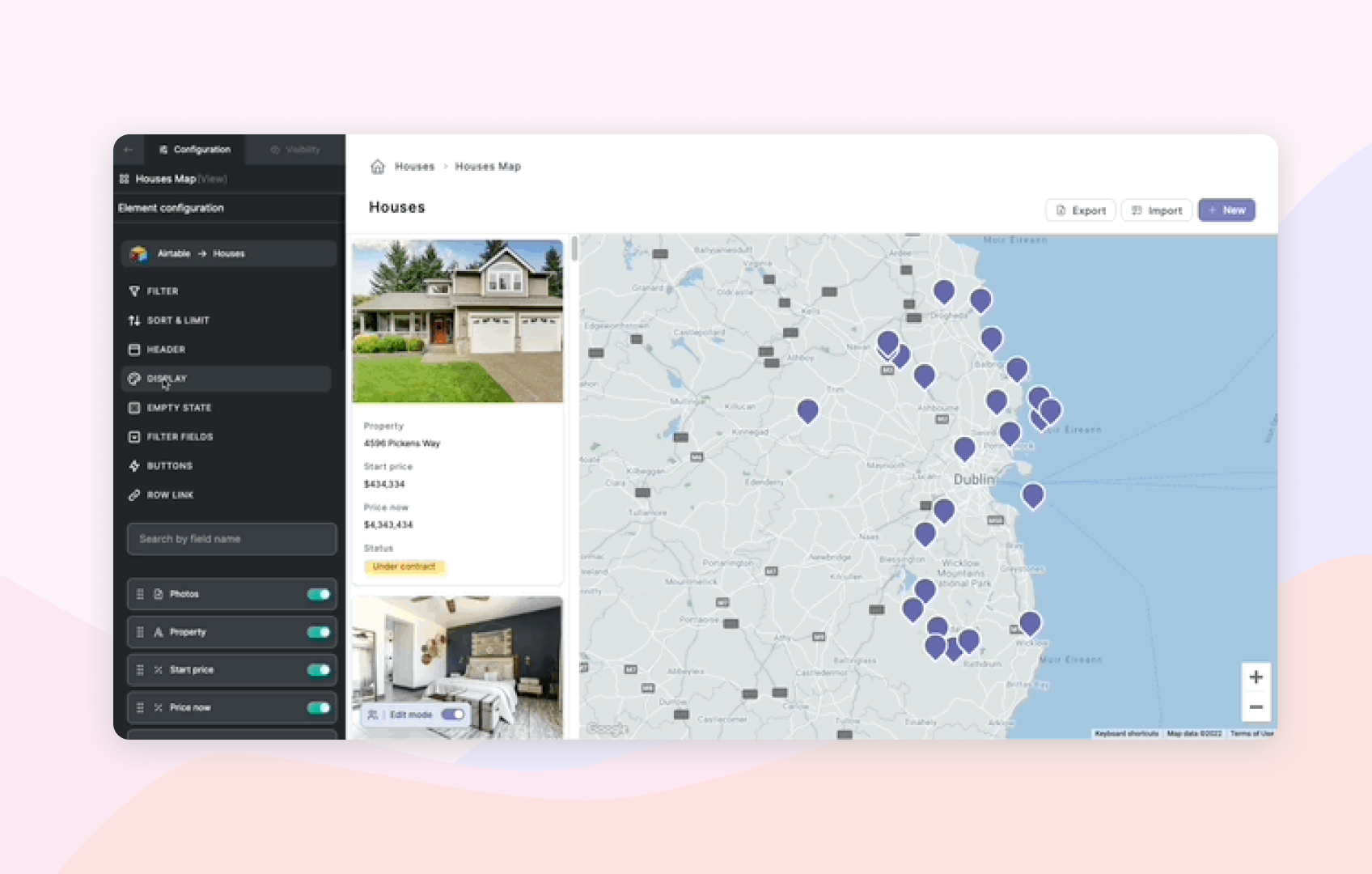Switch off Edit mode toggle

452,715
